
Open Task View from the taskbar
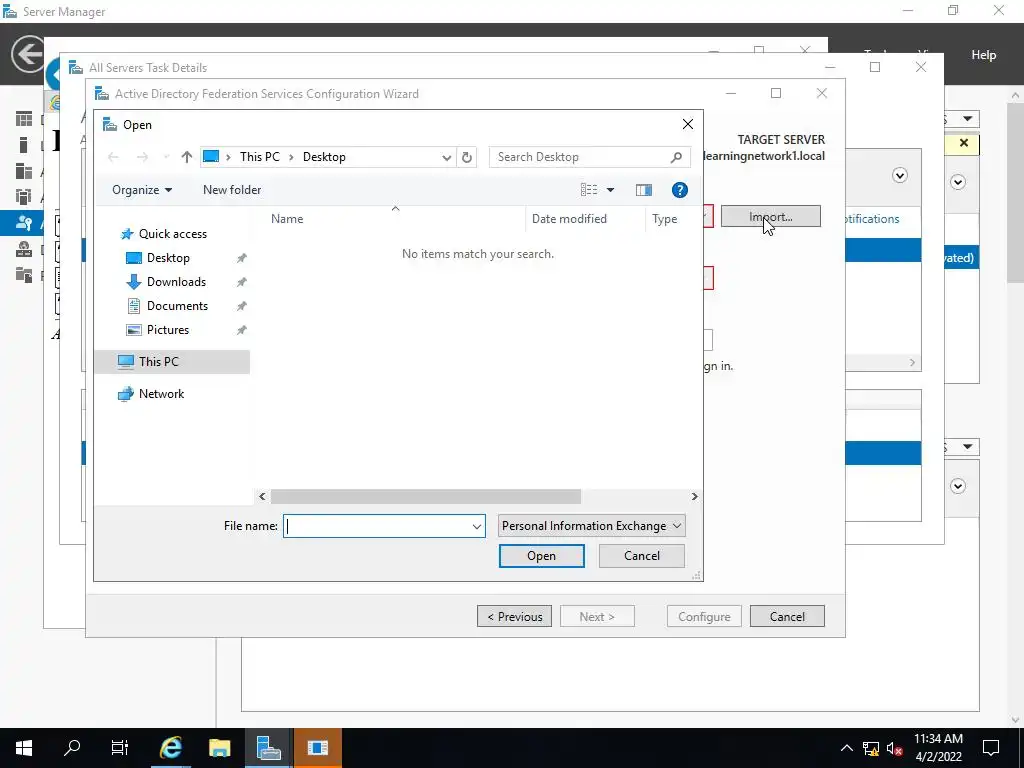(120, 748)
